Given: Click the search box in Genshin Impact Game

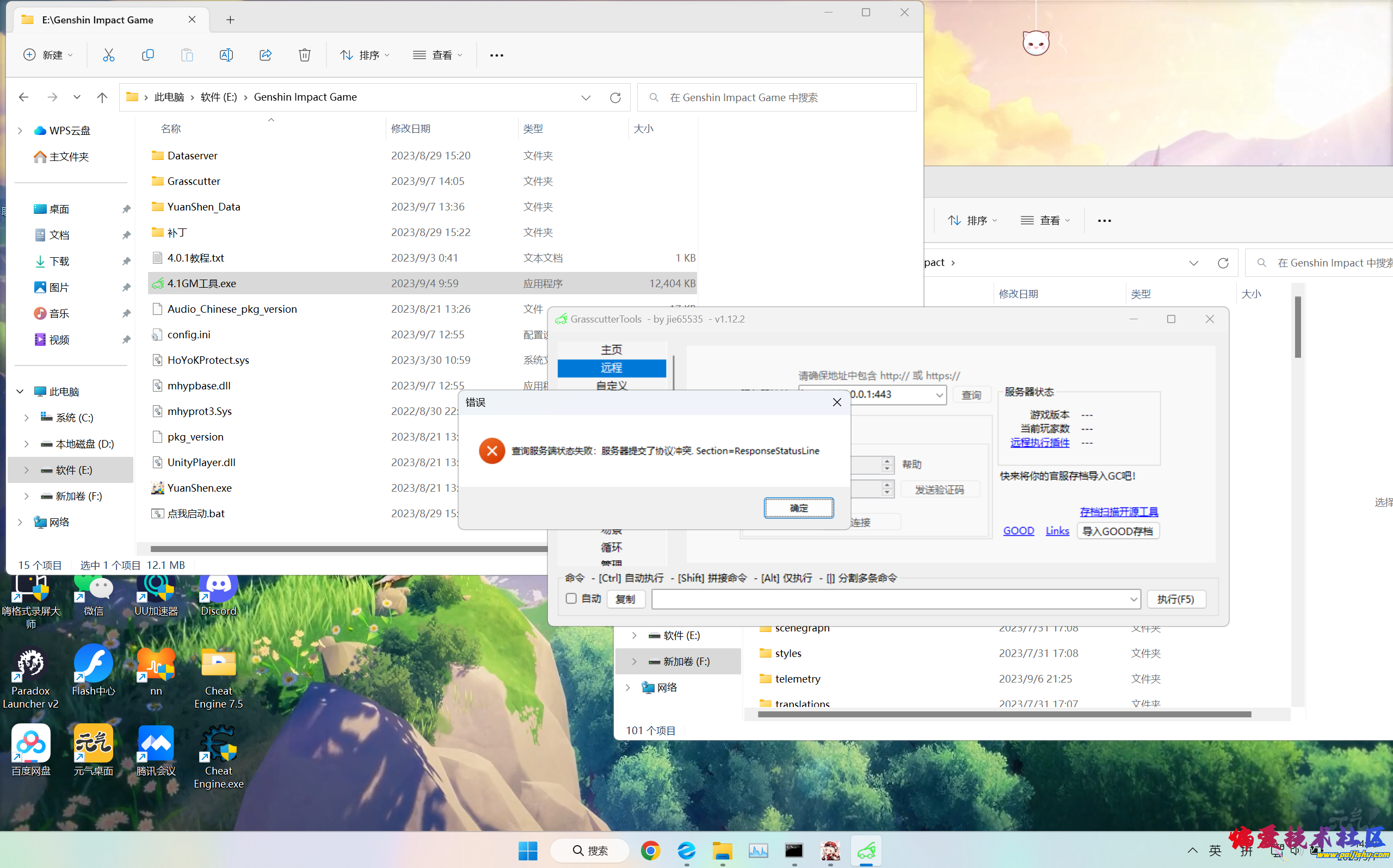Looking at the screenshot, I should pos(777,97).
